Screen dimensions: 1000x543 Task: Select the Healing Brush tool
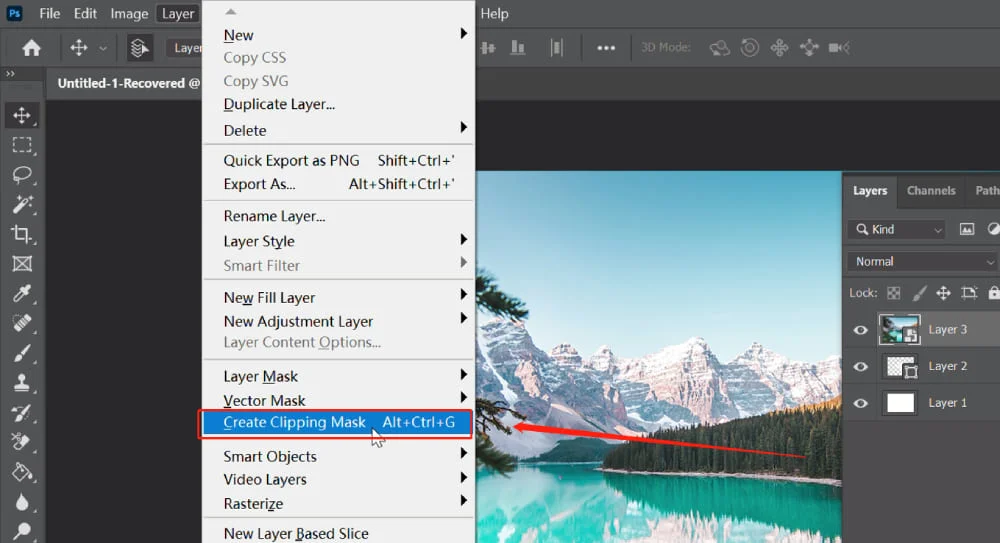point(22,323)
